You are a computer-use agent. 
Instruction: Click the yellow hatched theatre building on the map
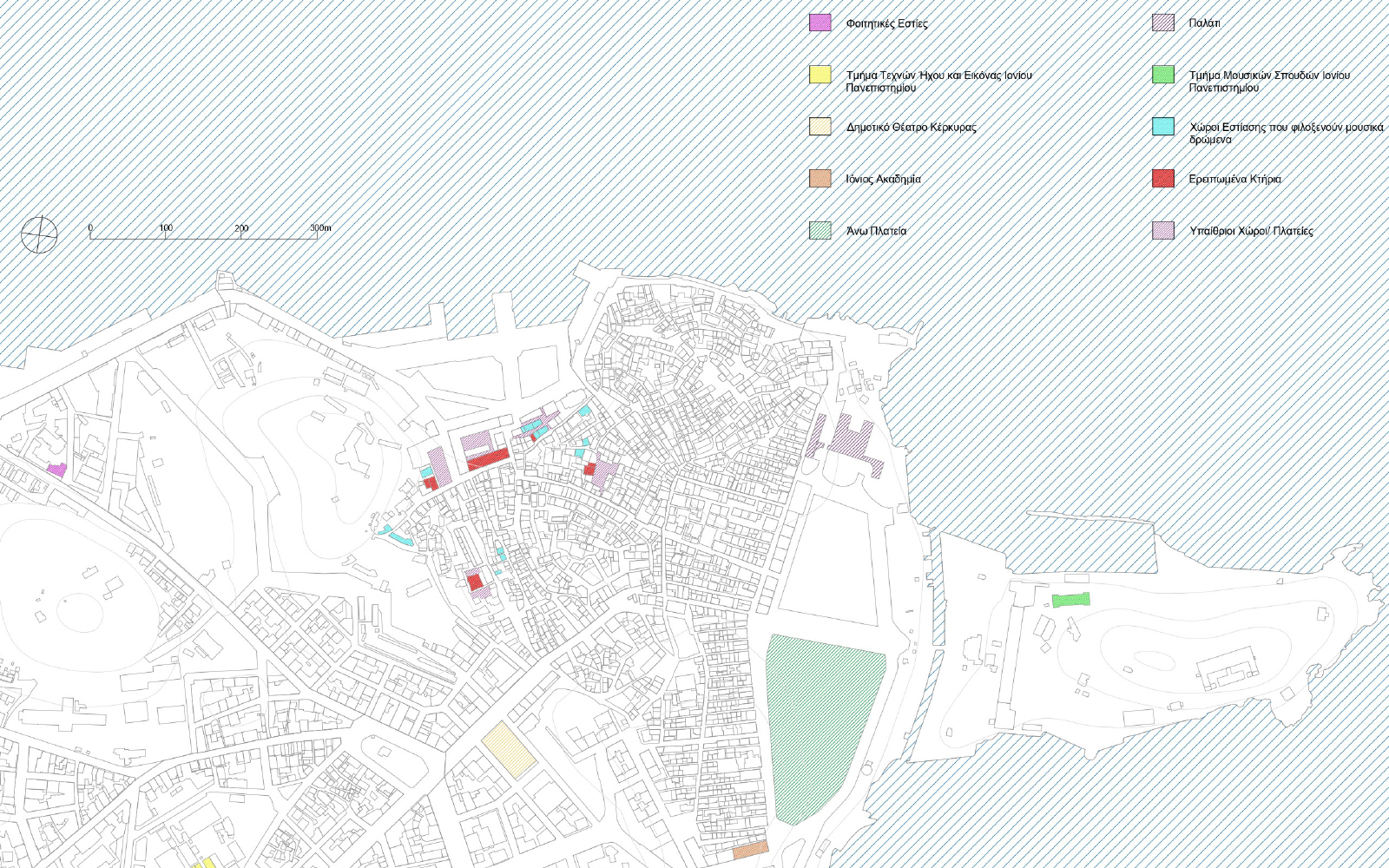(x=510, y=750)
